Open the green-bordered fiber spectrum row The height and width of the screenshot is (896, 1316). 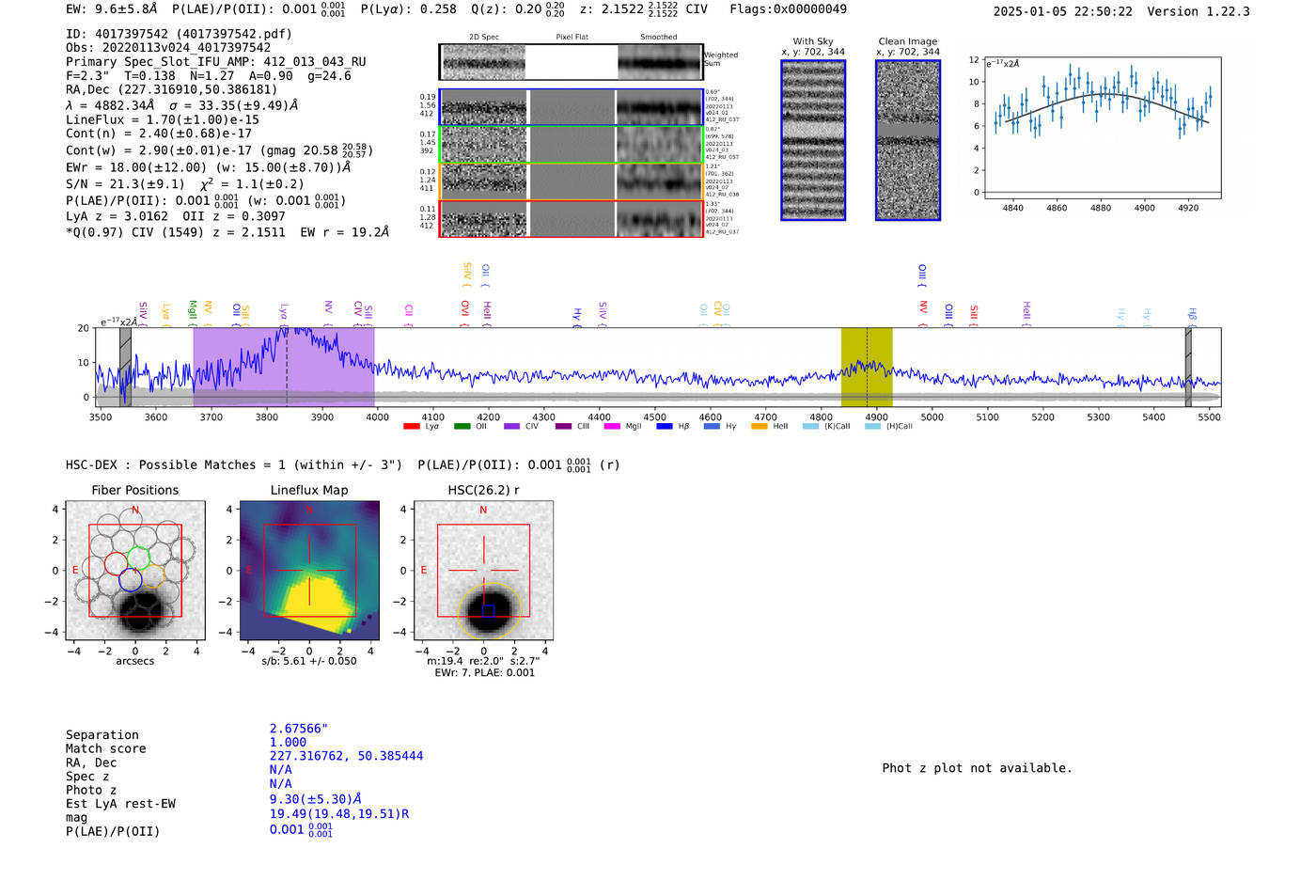[x=572, y=145]
